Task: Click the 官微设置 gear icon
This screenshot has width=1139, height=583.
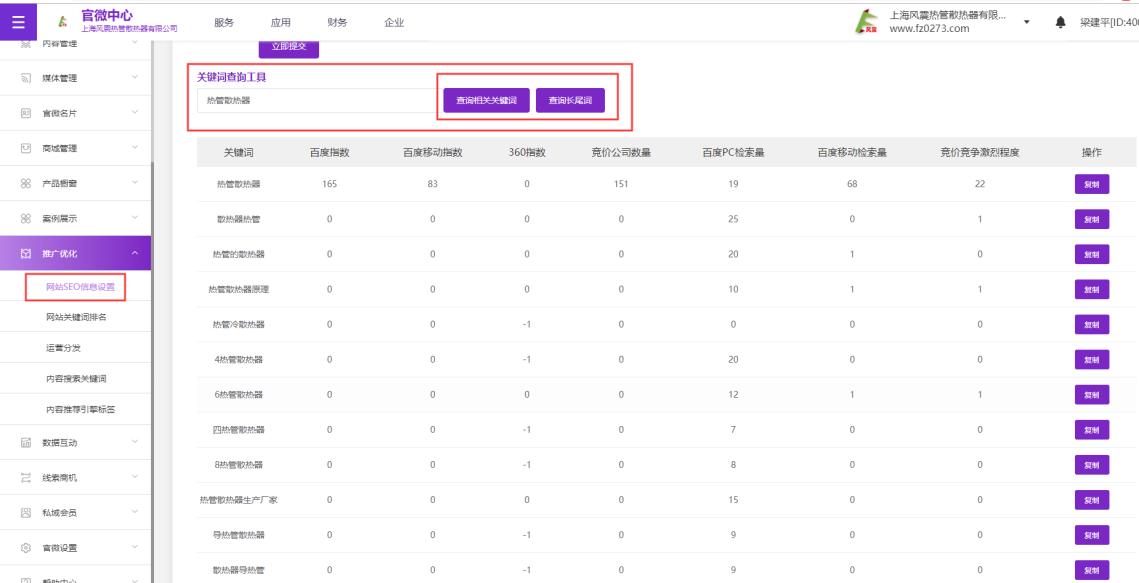Action: pyautogui.click(x=27, y=547)
